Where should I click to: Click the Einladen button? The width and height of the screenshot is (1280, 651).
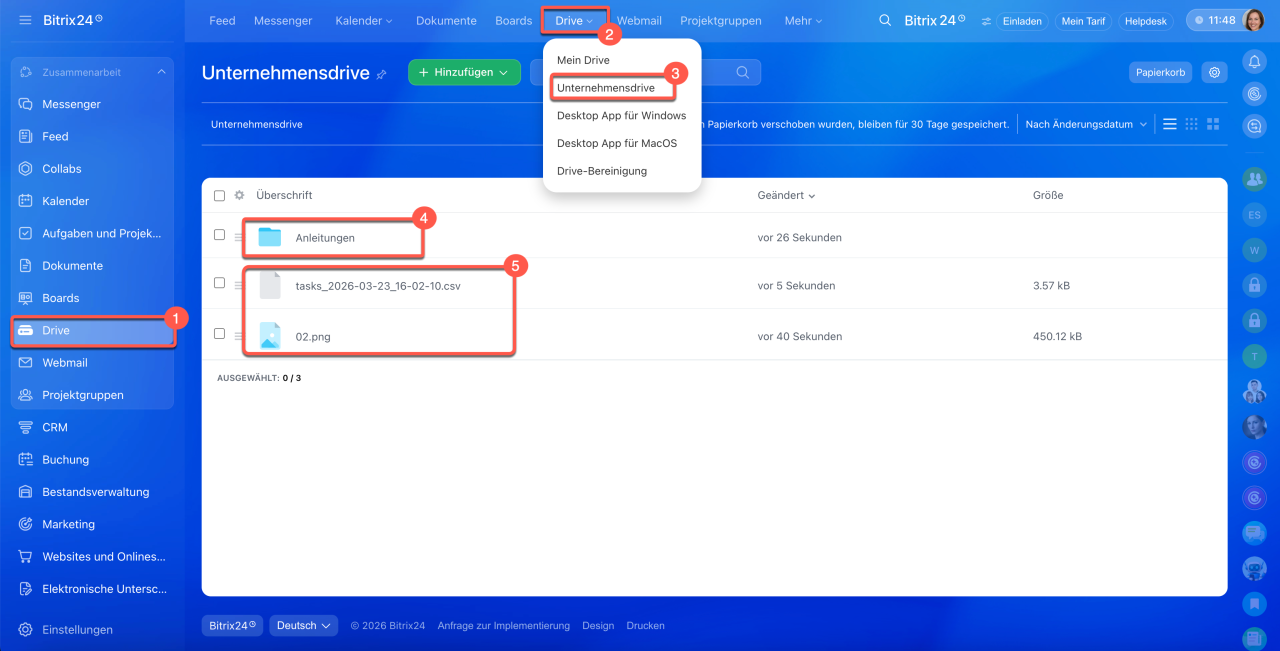pyautogui.click(x=1021, y=21)
